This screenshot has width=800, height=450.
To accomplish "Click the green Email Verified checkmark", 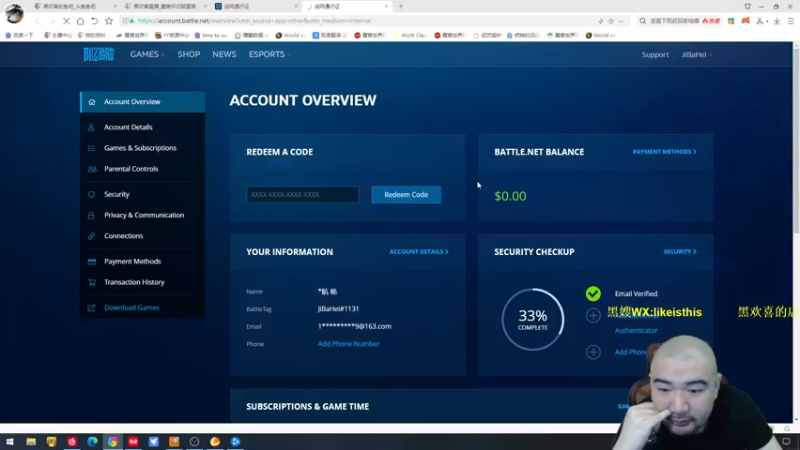I will 593,293.
